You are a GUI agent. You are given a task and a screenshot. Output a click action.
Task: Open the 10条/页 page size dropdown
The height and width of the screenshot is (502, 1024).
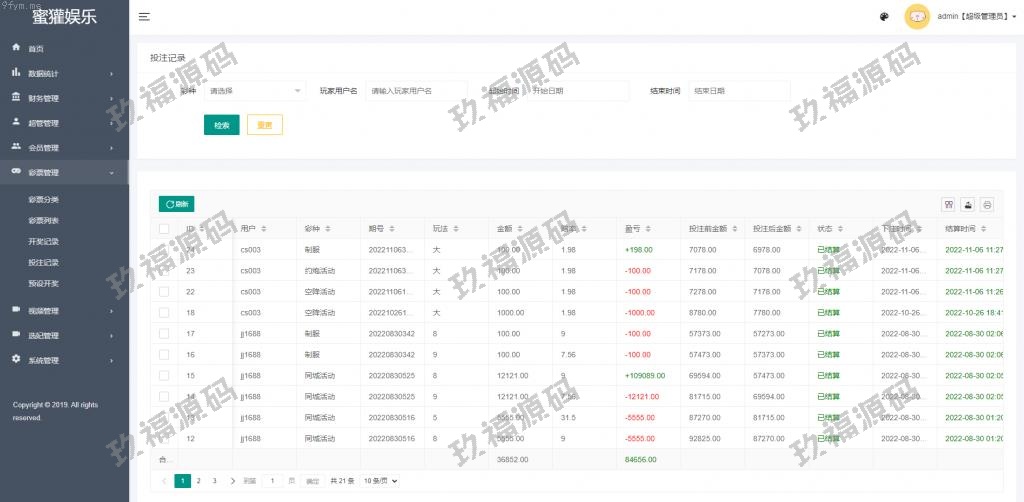pyautogui.click(x=379, y=481)
